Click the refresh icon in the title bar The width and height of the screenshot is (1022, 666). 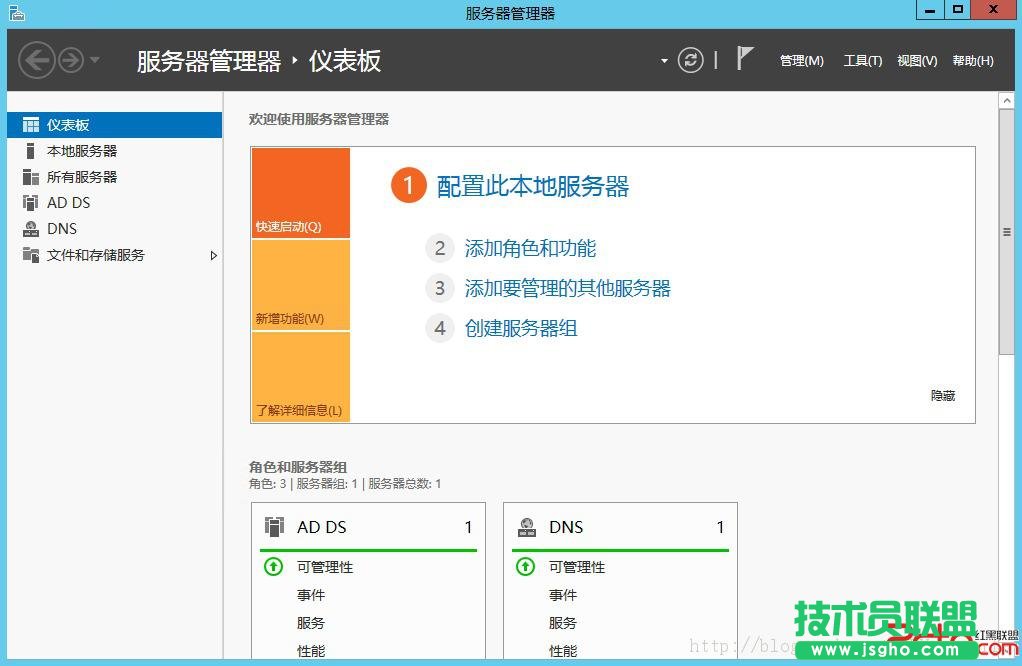coord(690,59)
